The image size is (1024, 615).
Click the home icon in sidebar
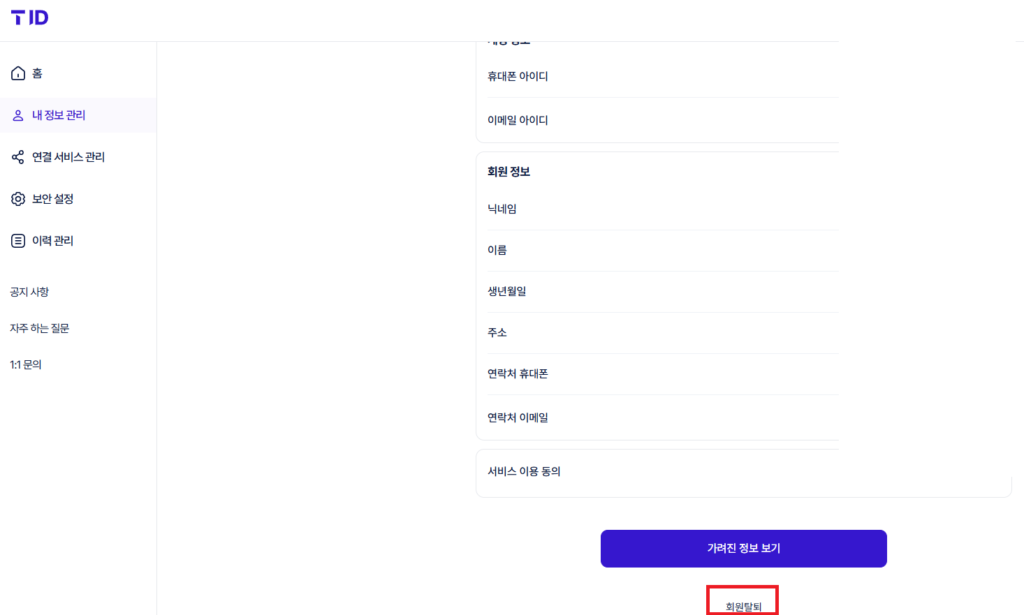point(18,73)
